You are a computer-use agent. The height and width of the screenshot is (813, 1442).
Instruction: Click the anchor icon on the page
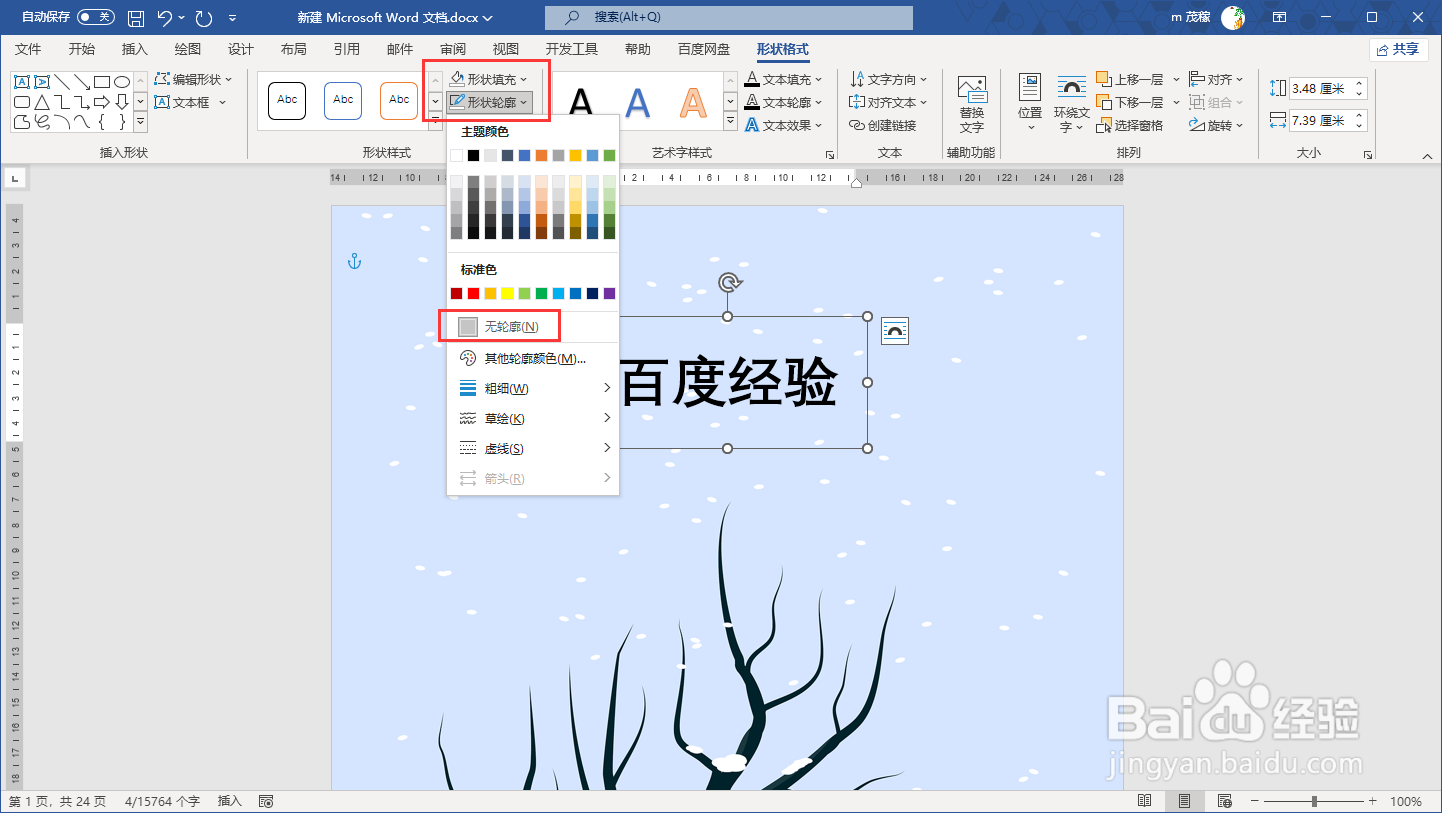353,261
